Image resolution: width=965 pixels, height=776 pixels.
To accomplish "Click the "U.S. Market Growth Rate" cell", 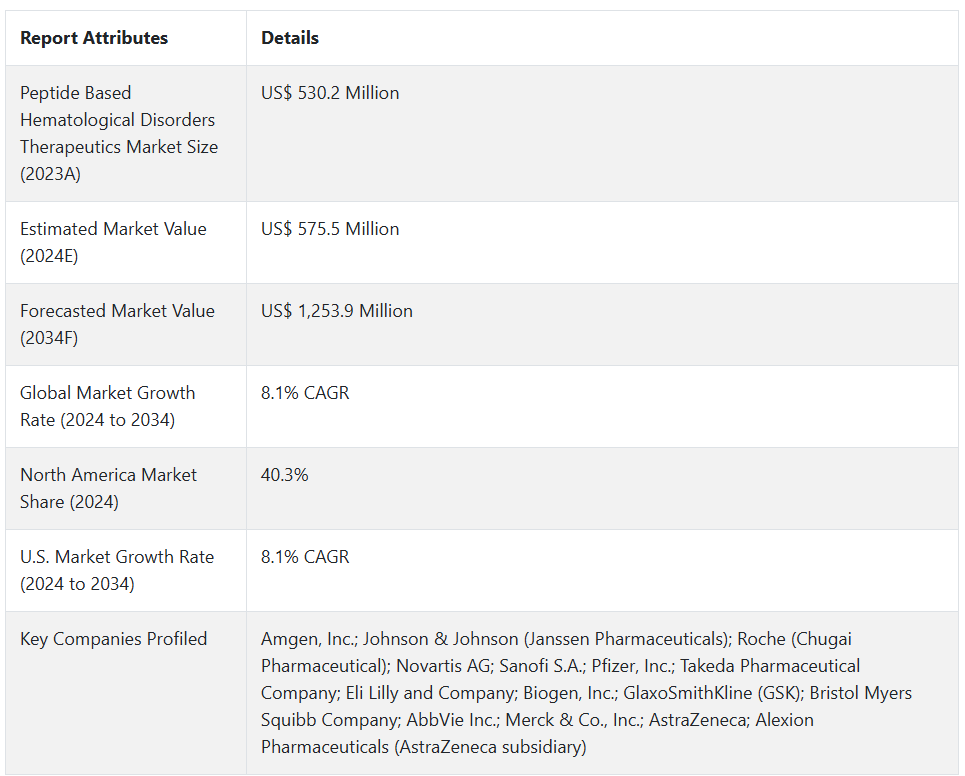I will point(117,570).
